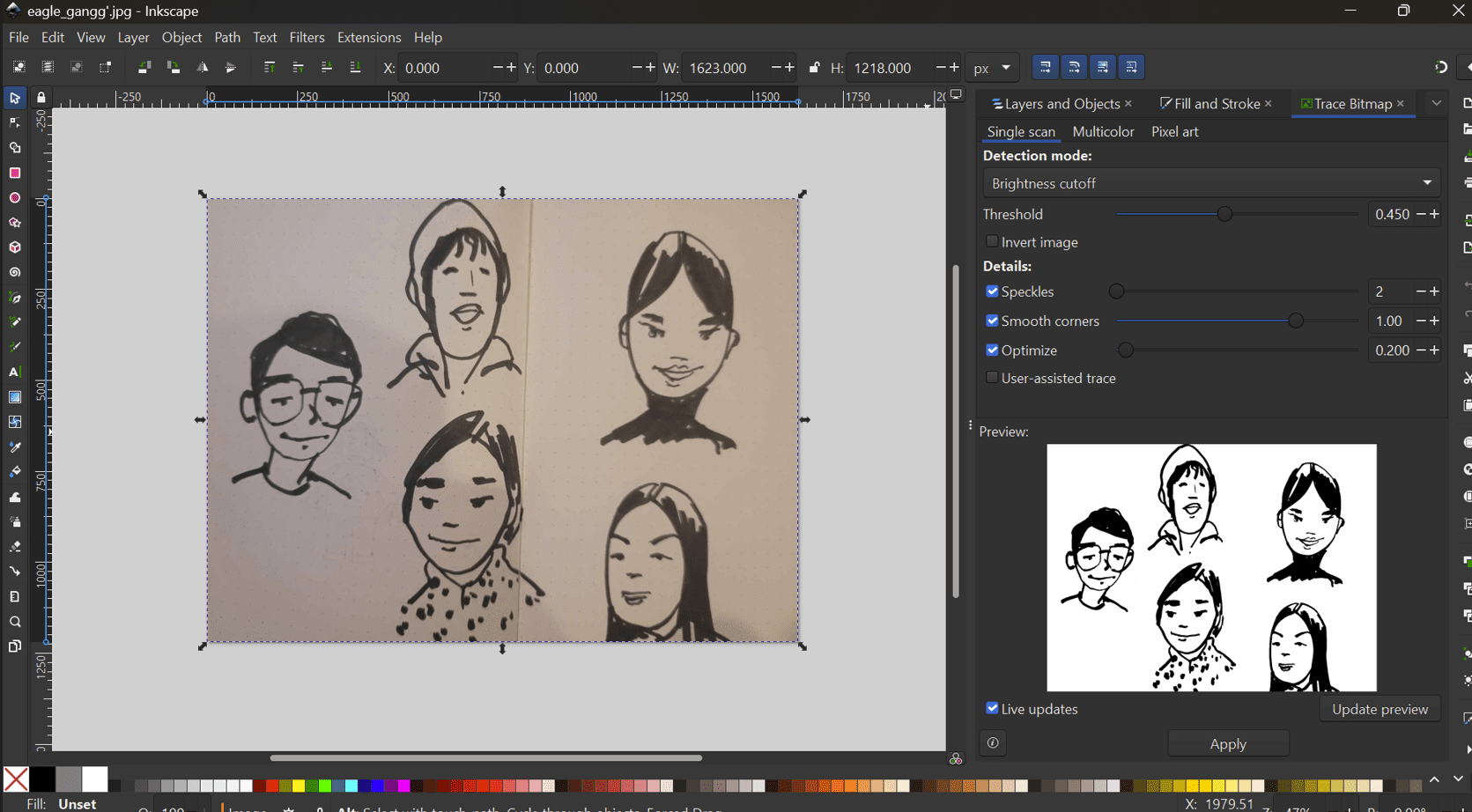1472x812 pixels.
Task: Decrease the width W value
Action: click(776, 68)
